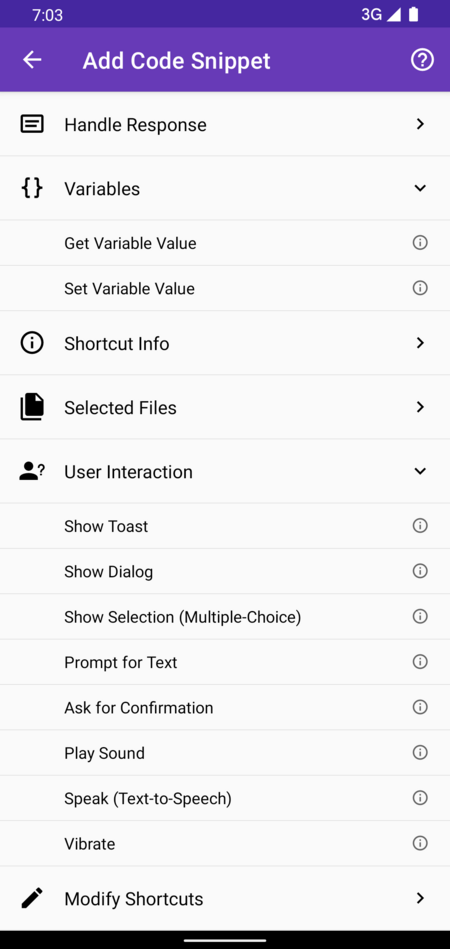The image size is (450, 949).
Task: Add the Get Variable Value snippet
Action: click(x=225, y=243)
